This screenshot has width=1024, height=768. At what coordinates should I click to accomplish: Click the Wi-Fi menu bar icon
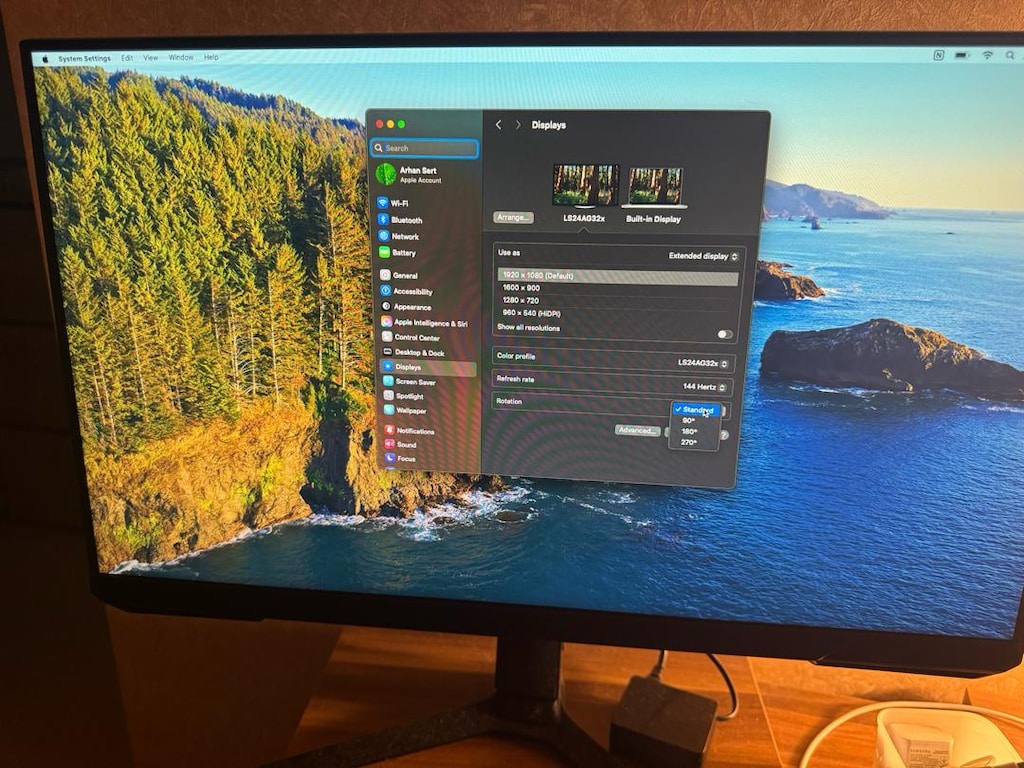pyautogui.click(x=987, y=56)
